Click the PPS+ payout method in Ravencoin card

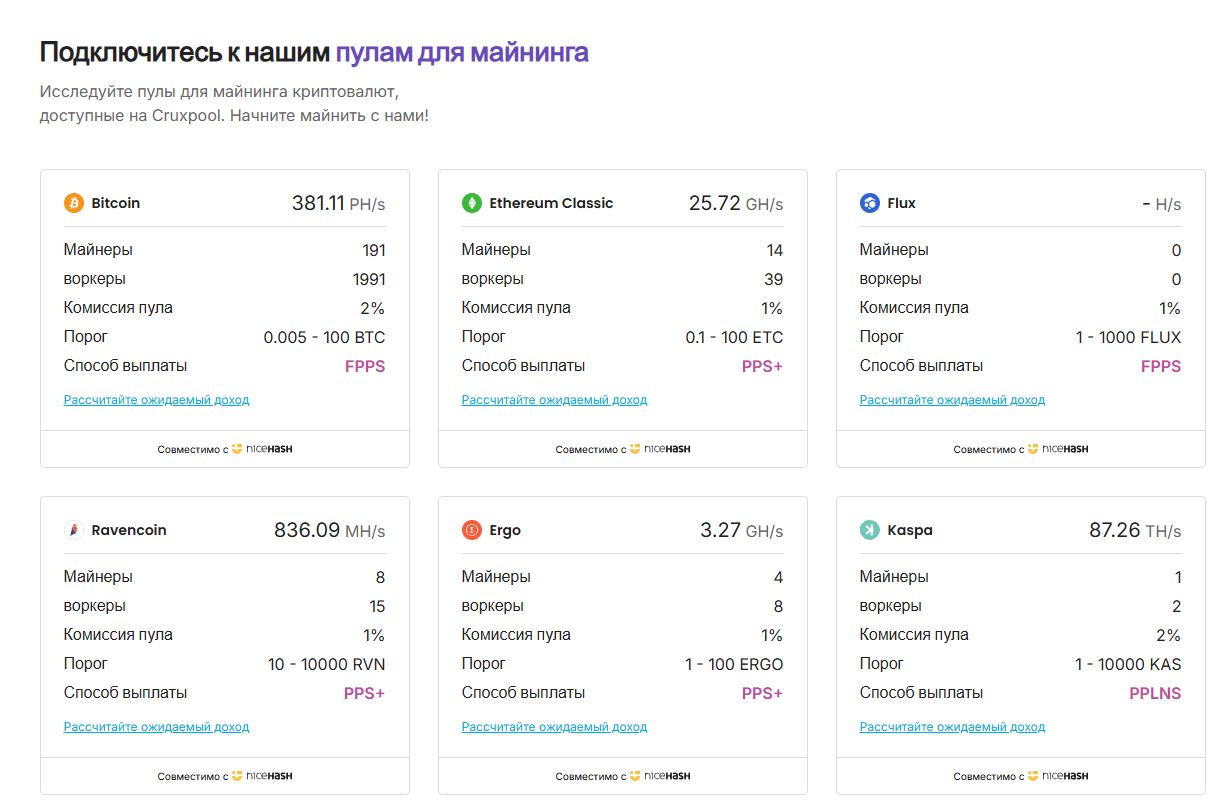pyautogui.click(x=365, y=694)
